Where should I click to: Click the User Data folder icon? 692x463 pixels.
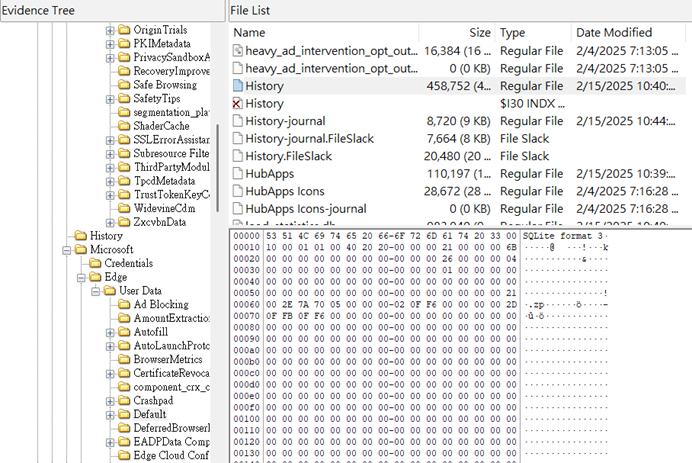pyautogui.click(x=109, y=290)
